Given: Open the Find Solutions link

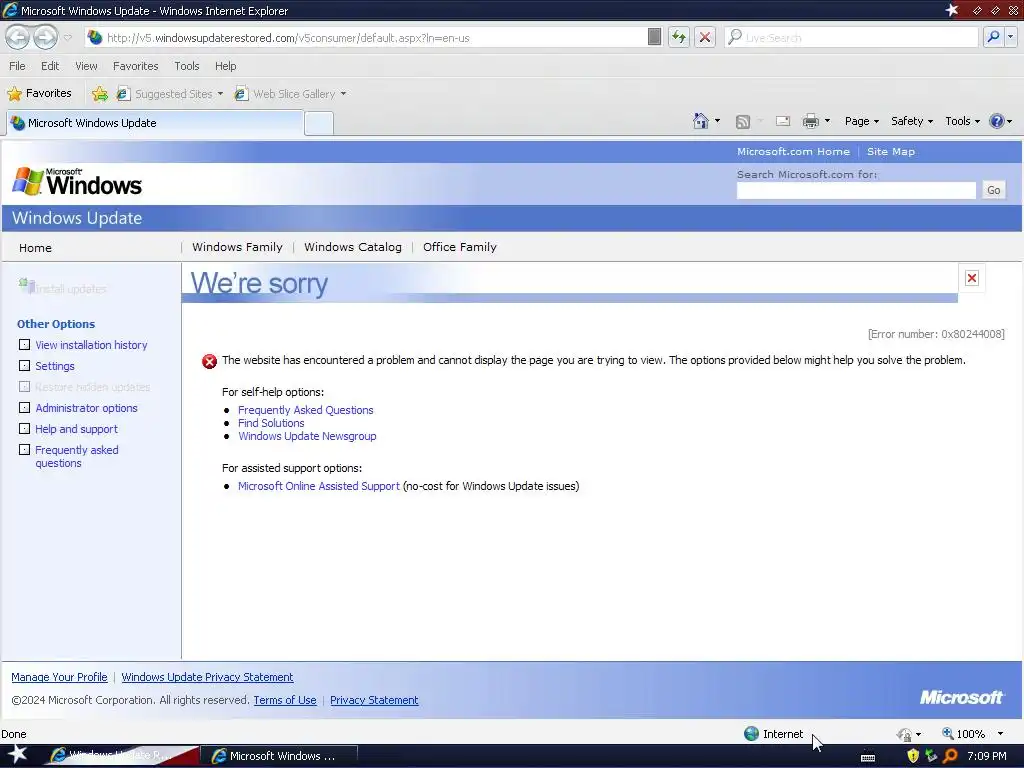Looking at the screenshot, I should tap(271, 423).
